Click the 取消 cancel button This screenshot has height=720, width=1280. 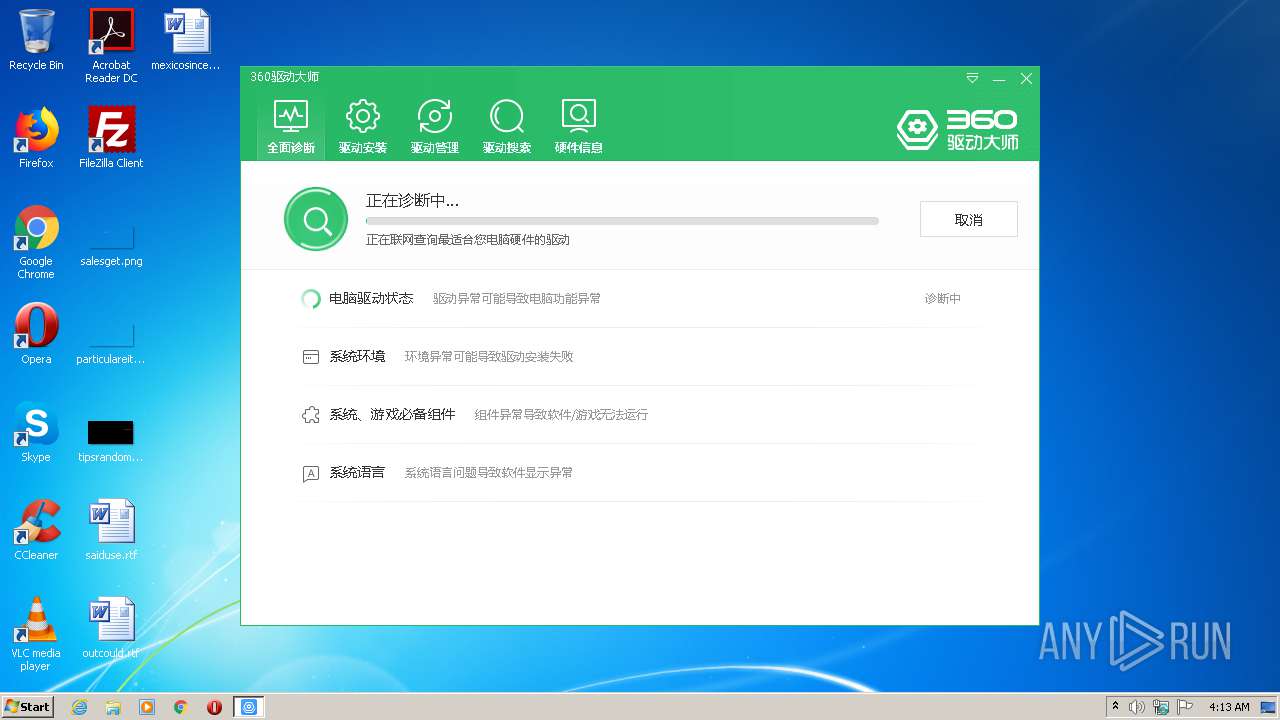968,219
